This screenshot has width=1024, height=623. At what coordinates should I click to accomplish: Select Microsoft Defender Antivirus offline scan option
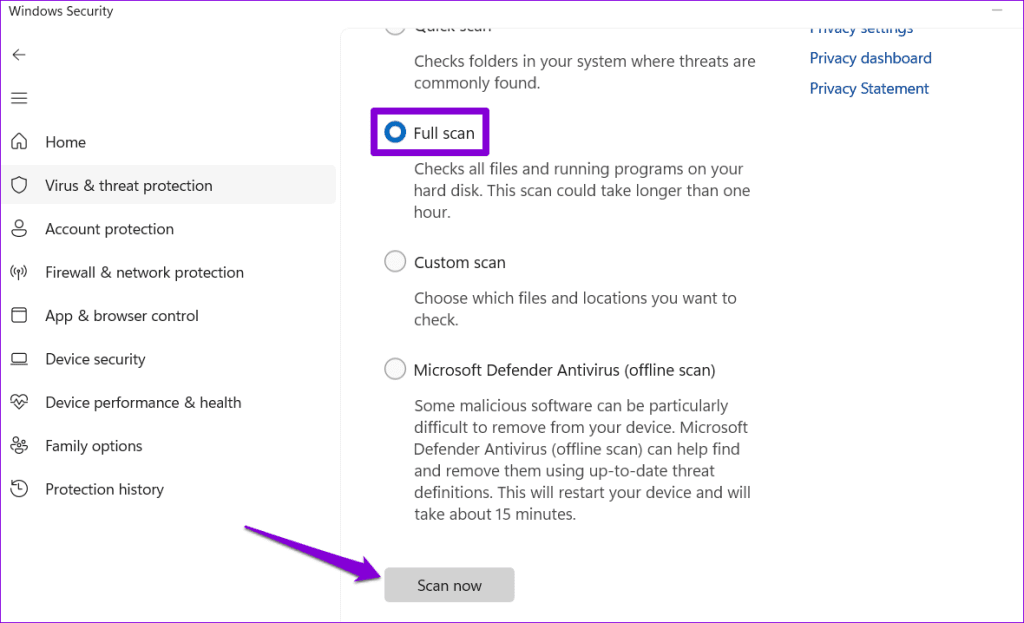click(395, 369)
